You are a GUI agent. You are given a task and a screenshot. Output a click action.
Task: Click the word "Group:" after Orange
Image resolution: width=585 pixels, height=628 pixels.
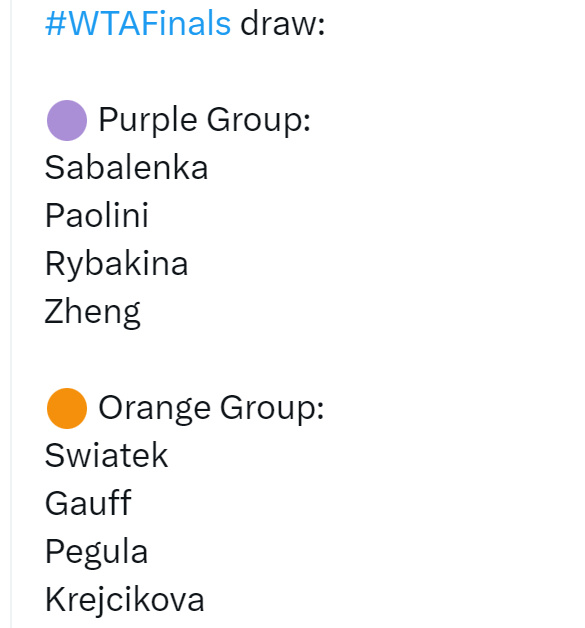click(272, 408)
